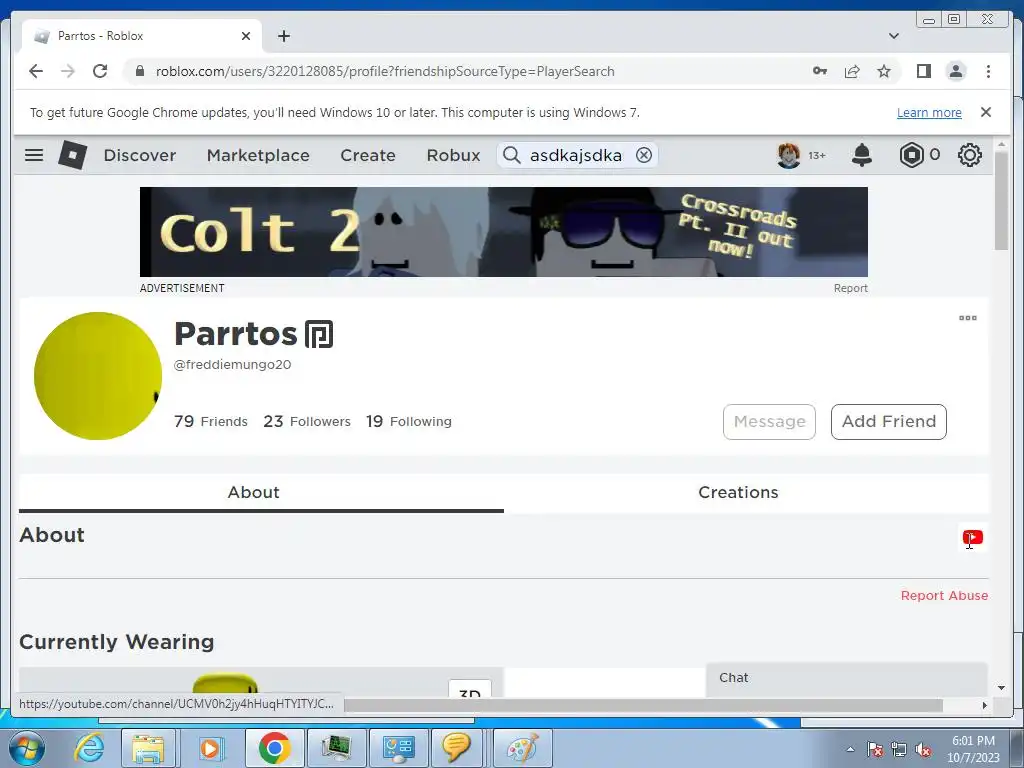Screen dimensions: 1024x768
Task: Open a new browser tab
Action: click(283, 36)
